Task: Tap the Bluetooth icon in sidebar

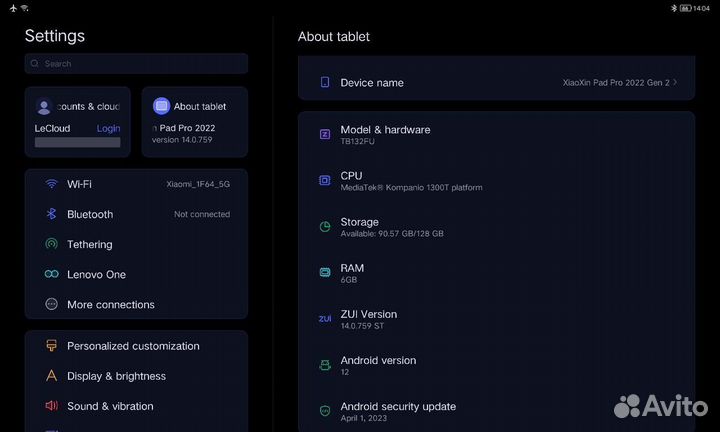Action: pos(51,214)
